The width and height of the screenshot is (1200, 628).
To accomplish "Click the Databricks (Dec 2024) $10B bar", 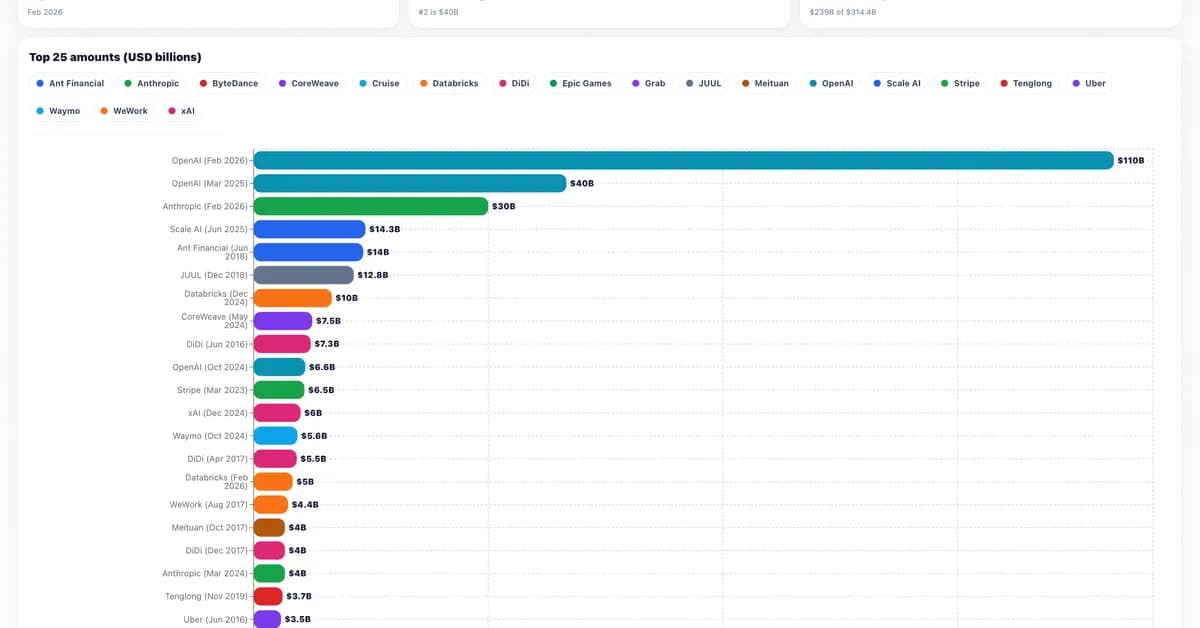I will [293, 298].
